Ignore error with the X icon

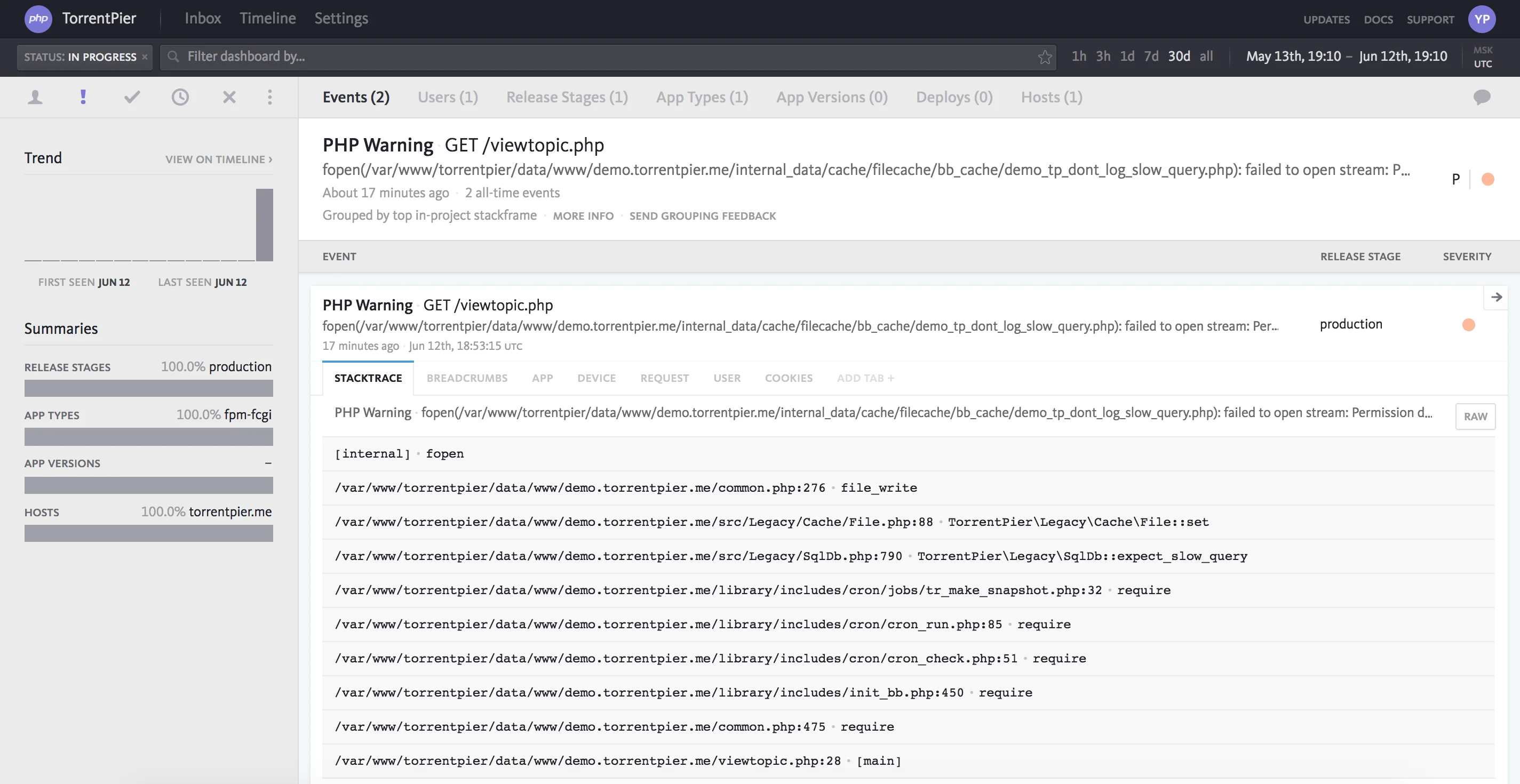point(229,97)
